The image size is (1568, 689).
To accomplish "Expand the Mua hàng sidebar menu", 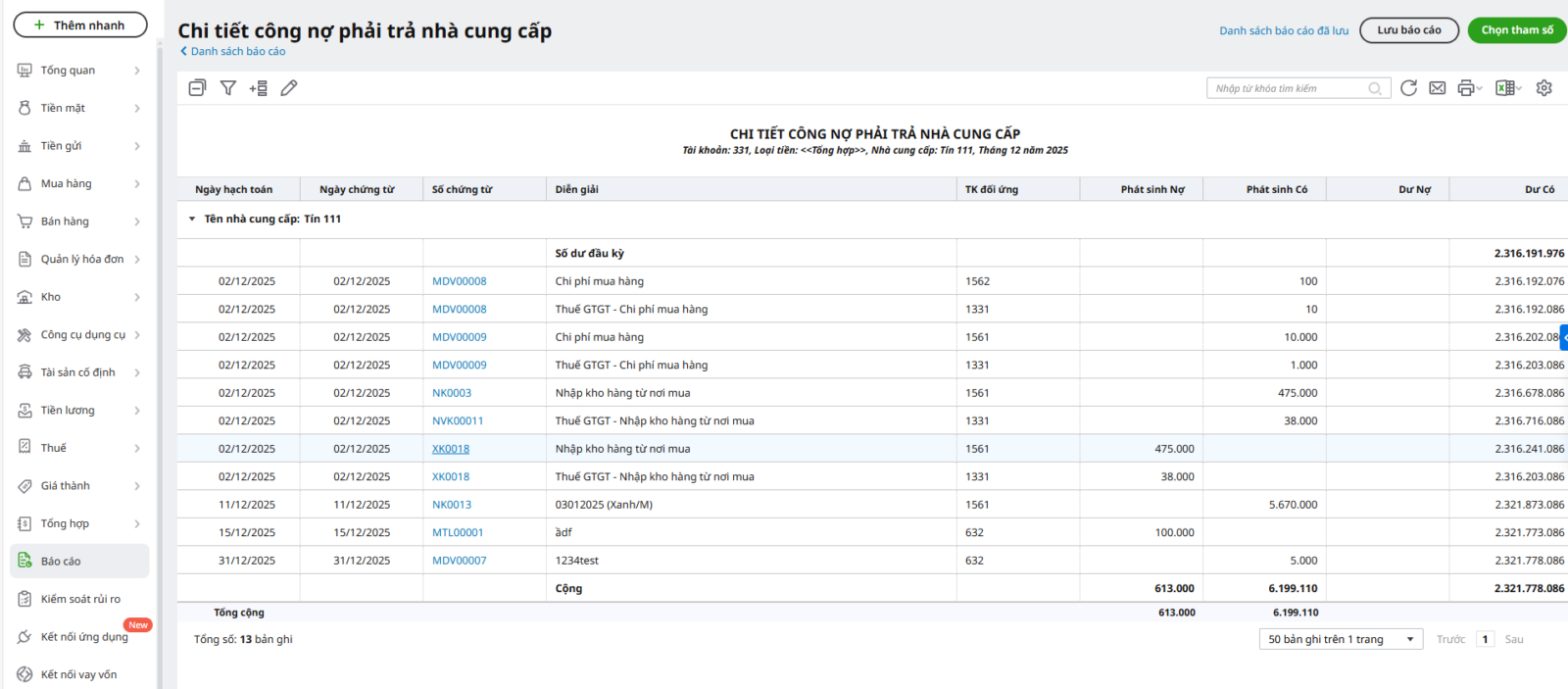I will [78, 183].
